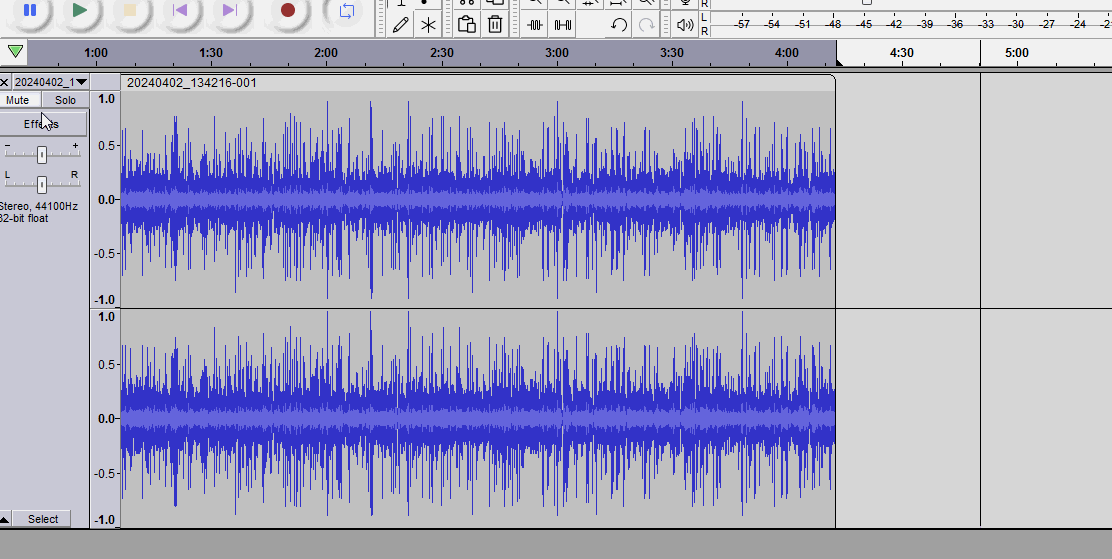
Task: Mute the 20240402 track
Action: click(18, 100)
